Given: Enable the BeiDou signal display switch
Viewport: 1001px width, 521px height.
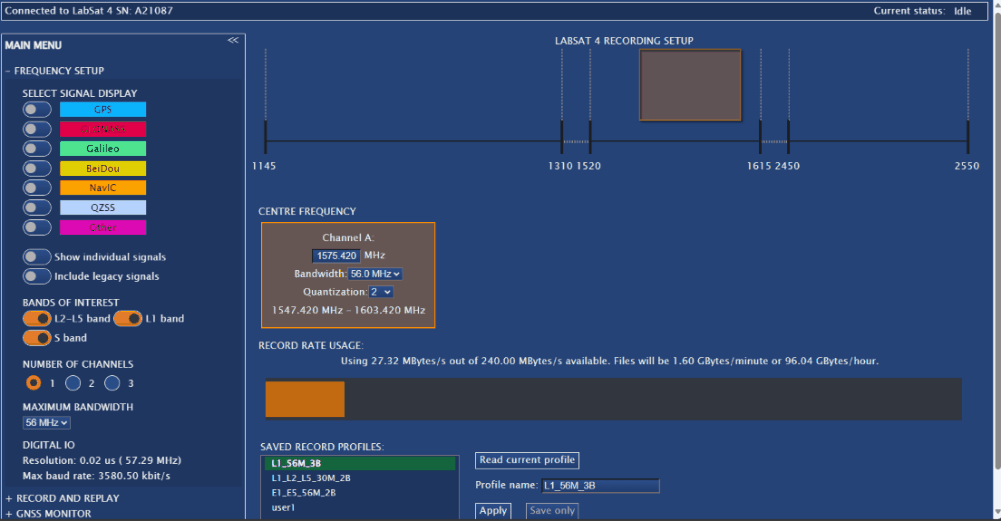Looking at the screenshot, I should tap(37, 169).
